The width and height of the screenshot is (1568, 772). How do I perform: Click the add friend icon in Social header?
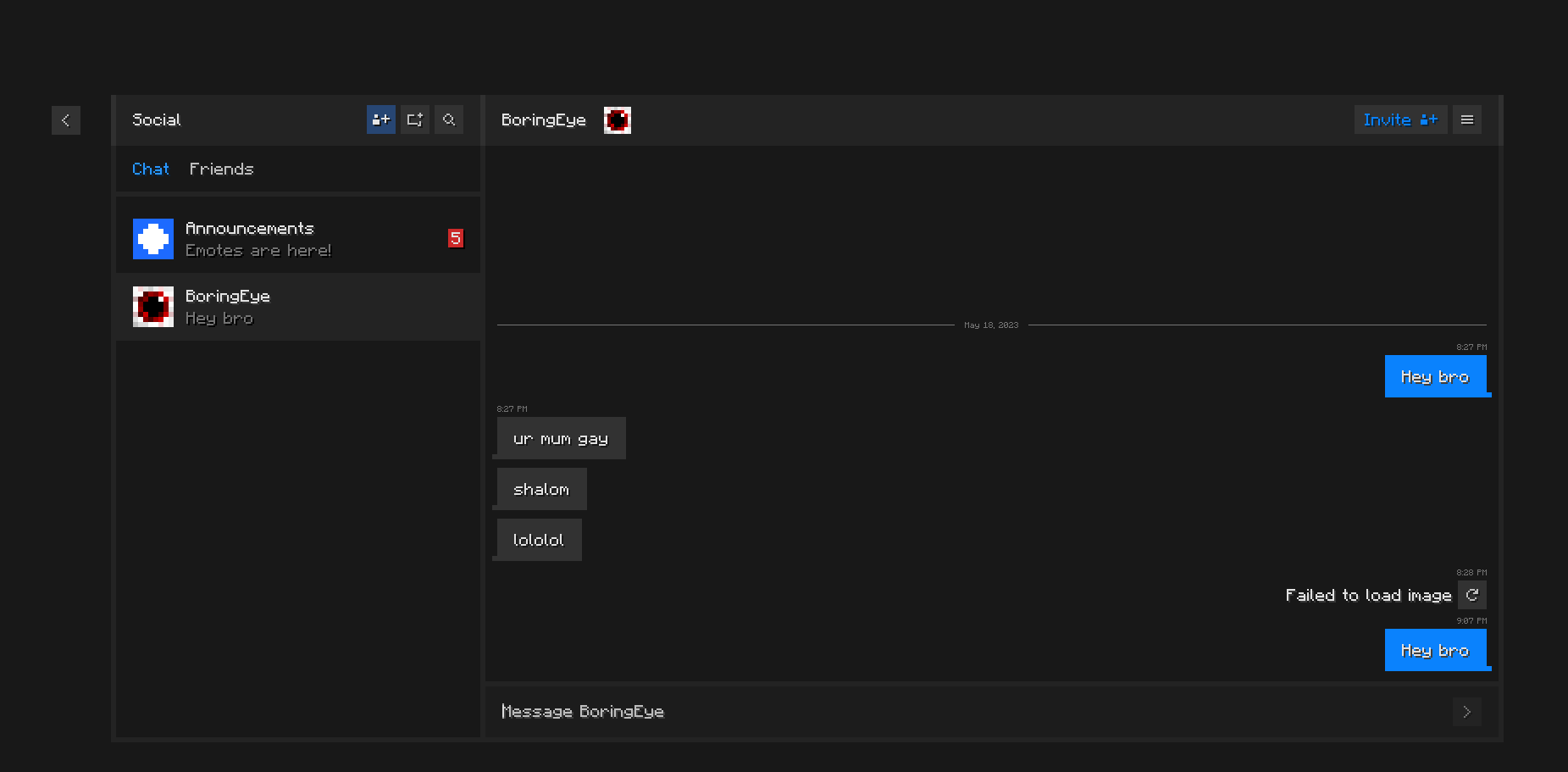381,119
